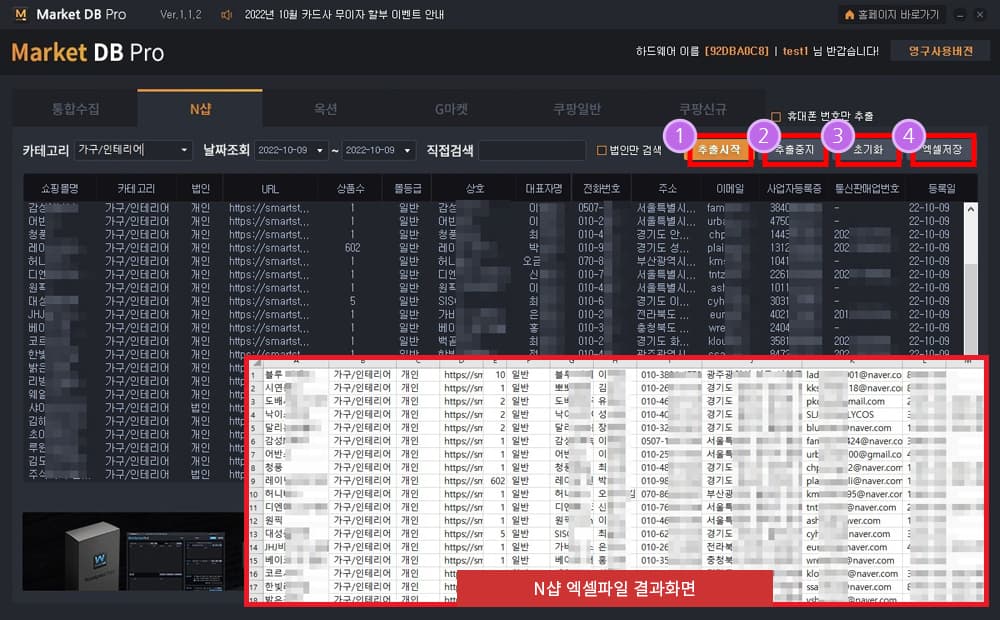
Task: Sort by the 등록일 column header
Action: tap(941, 189)
